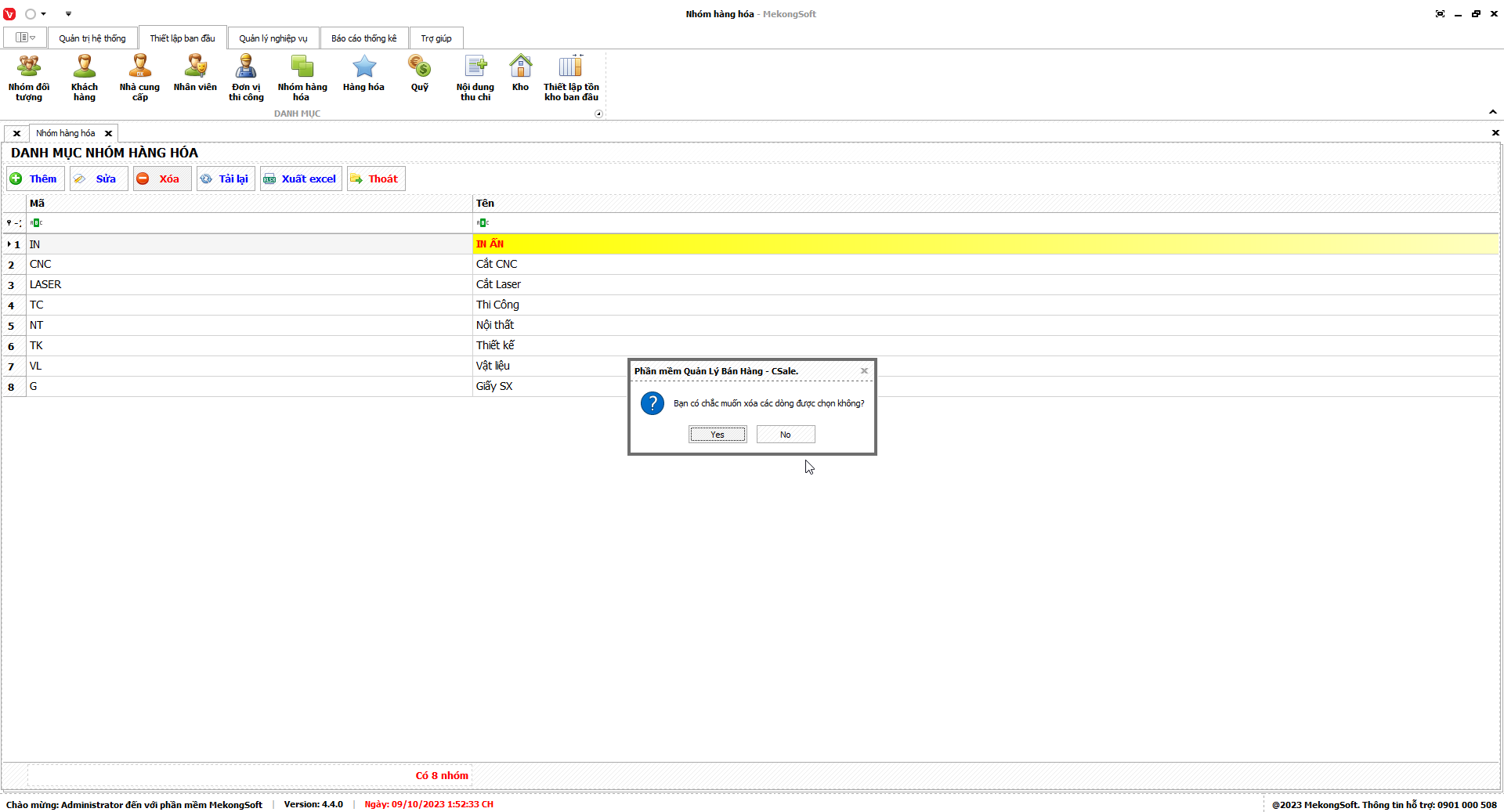Open Hàng hóa goods list
This screenshot has width=1504, height=812.
click(363, 74)
